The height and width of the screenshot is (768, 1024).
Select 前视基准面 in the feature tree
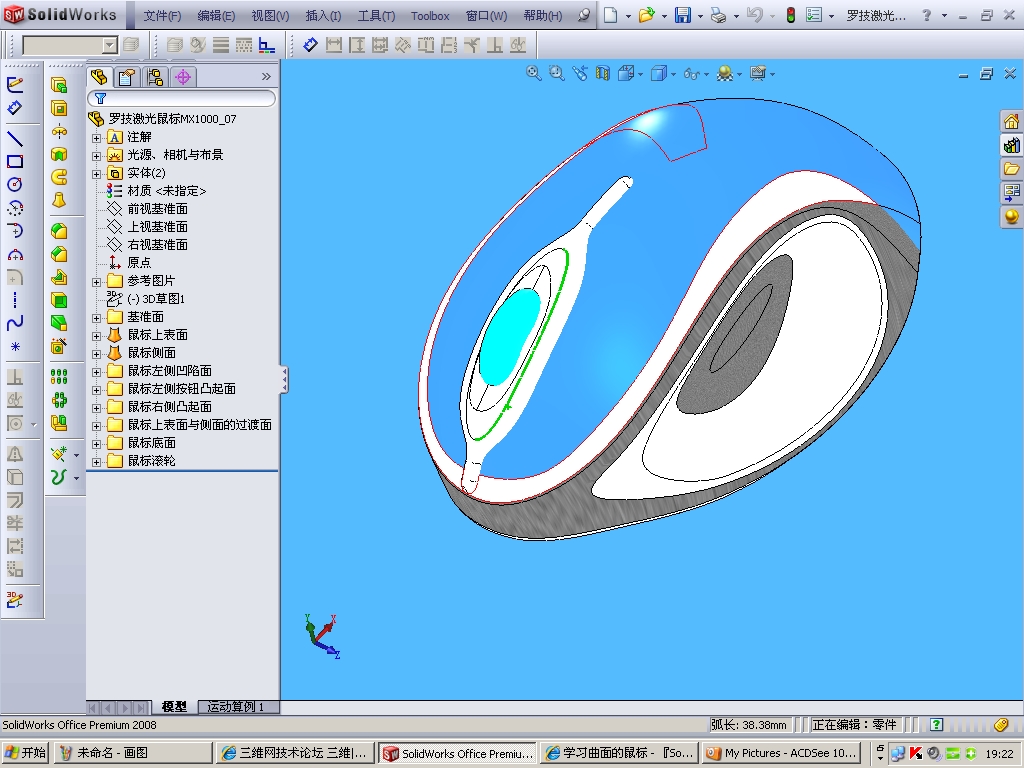(x=157, y=208)
